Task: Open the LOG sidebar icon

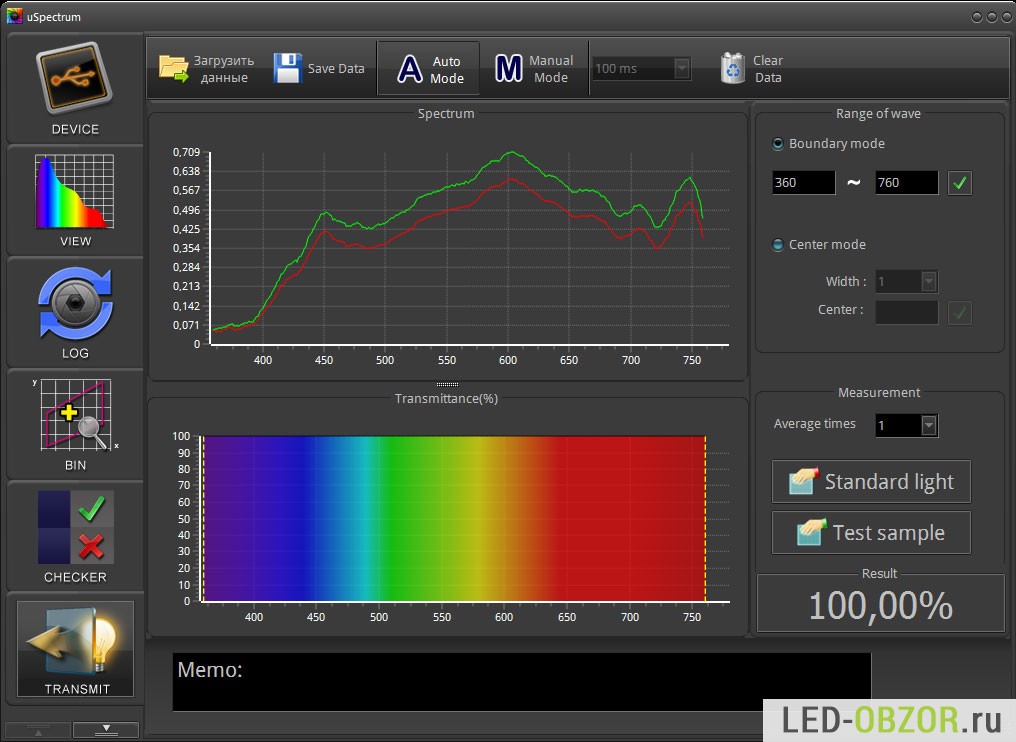Action: [75, 305]
